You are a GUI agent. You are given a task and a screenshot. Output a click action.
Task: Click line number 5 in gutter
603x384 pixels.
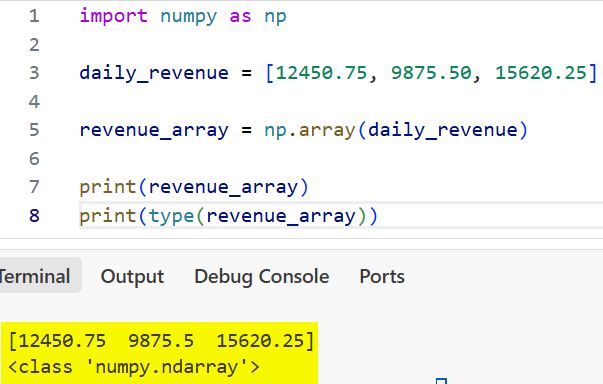(34, 130)
